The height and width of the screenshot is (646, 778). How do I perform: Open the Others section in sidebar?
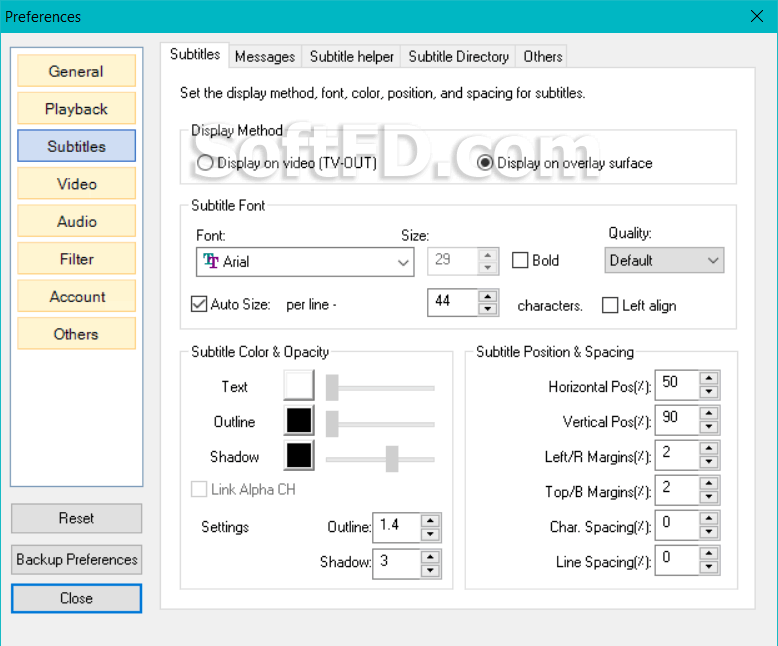click(76, 334)
